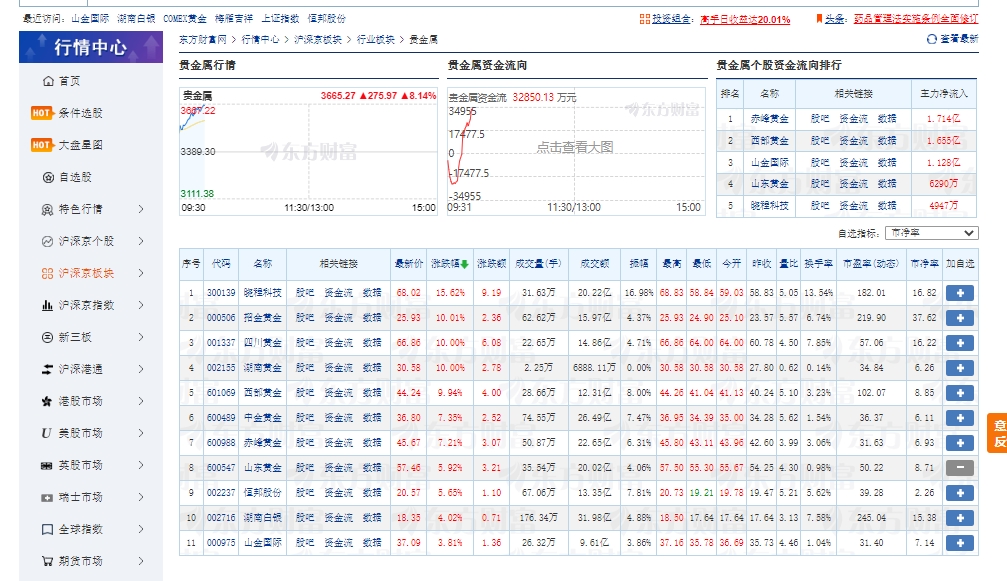Screen dimensions: 1007x581
Task: Click 行情中心 breadcrumb link
Action: click(x=260, y=40)
